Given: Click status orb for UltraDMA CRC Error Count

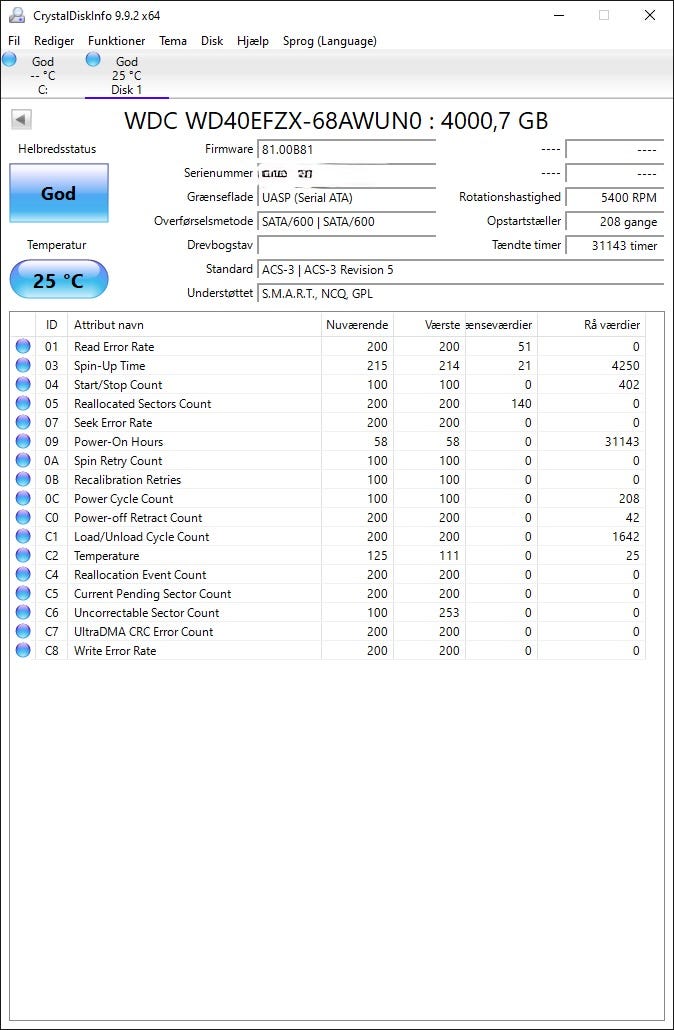Looking at the screenshot, I should (x=23, y=631).
